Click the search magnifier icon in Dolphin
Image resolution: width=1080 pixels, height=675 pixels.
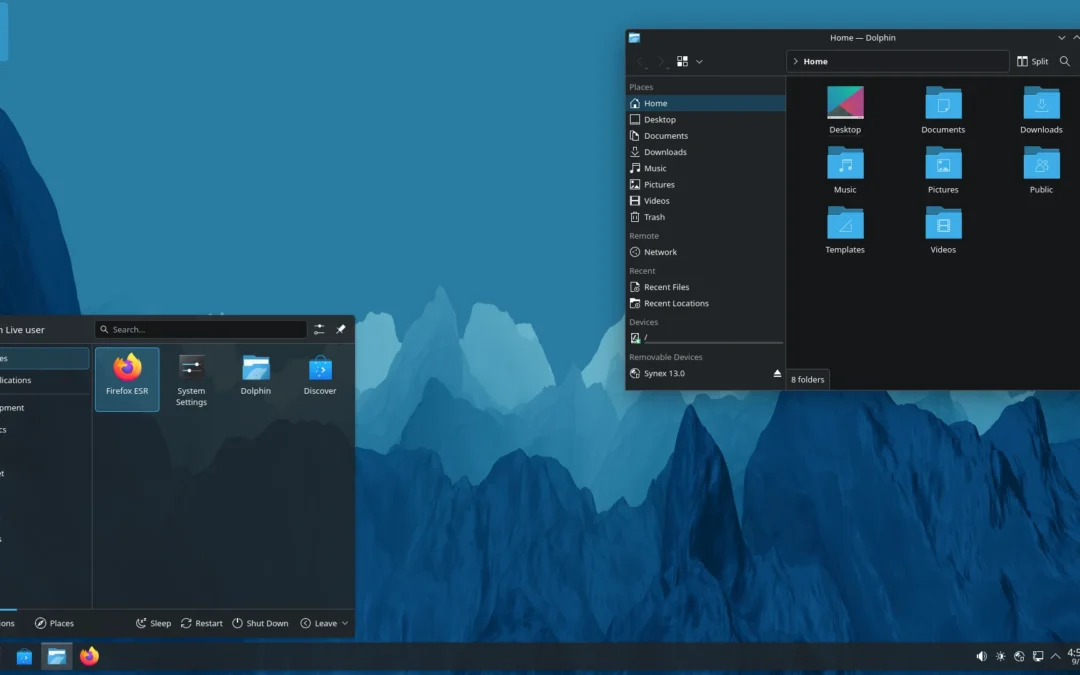point(1065,61)
